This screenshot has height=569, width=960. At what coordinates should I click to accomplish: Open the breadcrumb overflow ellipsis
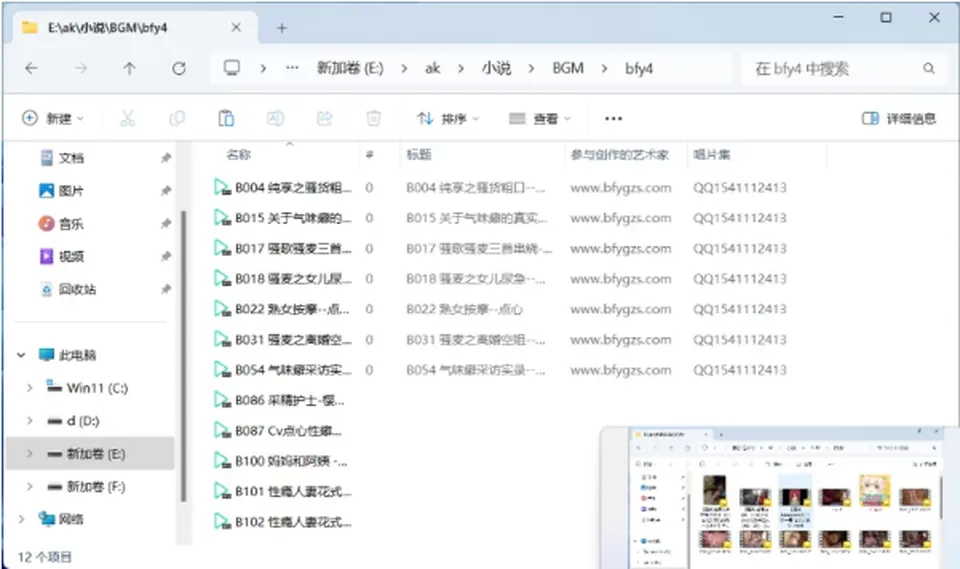coord(293,68)
